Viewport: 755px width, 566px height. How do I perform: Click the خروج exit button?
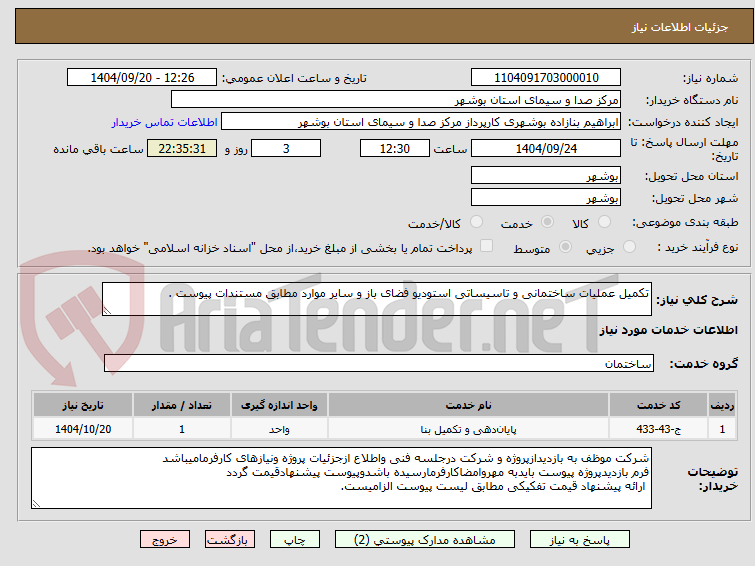point(165,540)
